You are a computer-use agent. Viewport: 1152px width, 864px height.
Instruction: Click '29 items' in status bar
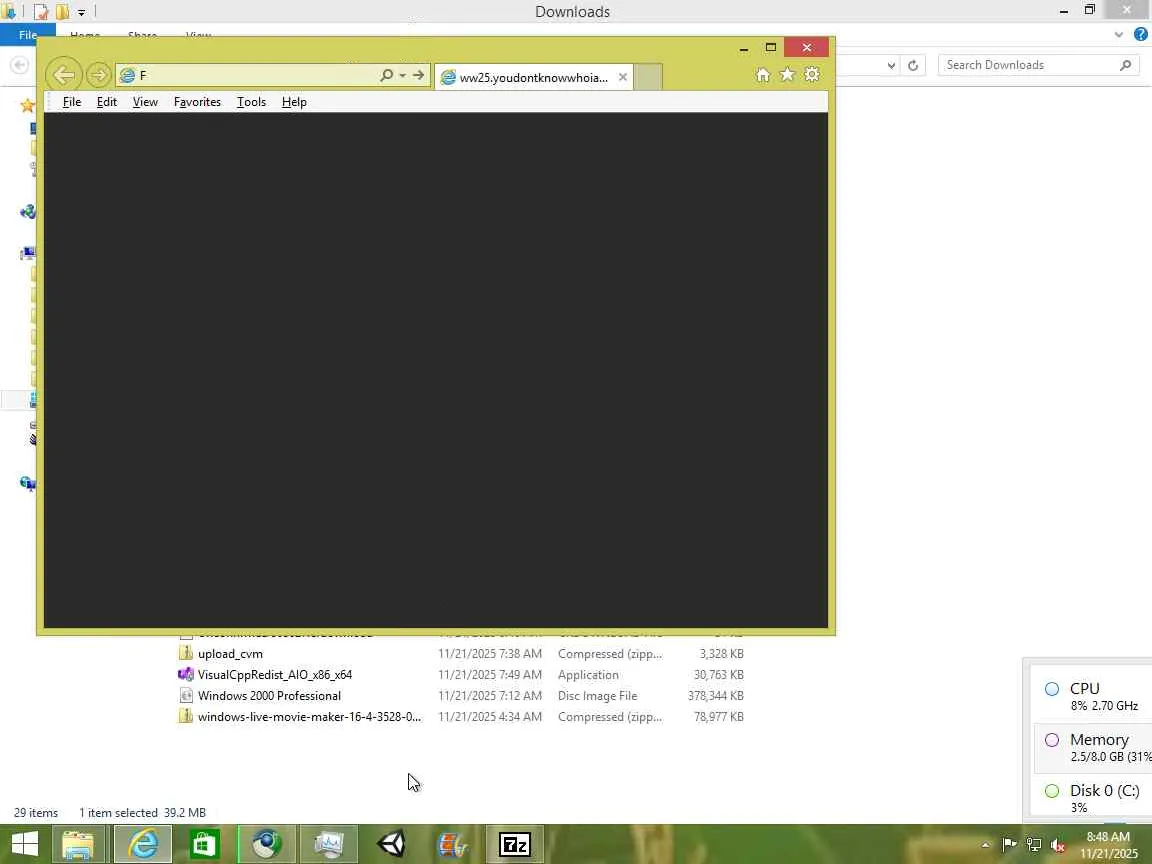(x=36, y=813)
